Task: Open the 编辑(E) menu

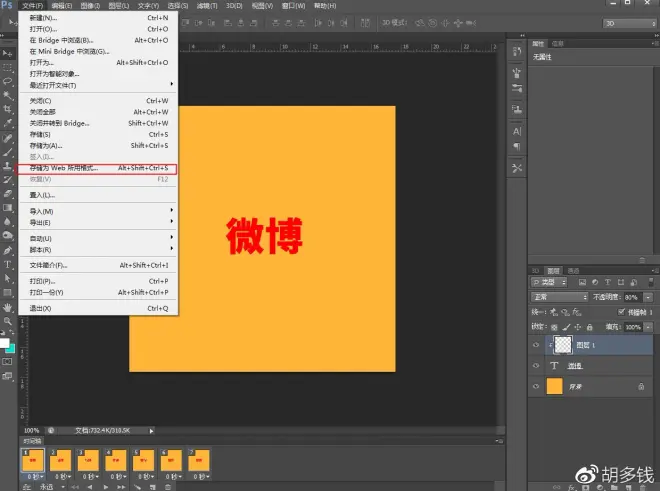Action: click(61, 5)
